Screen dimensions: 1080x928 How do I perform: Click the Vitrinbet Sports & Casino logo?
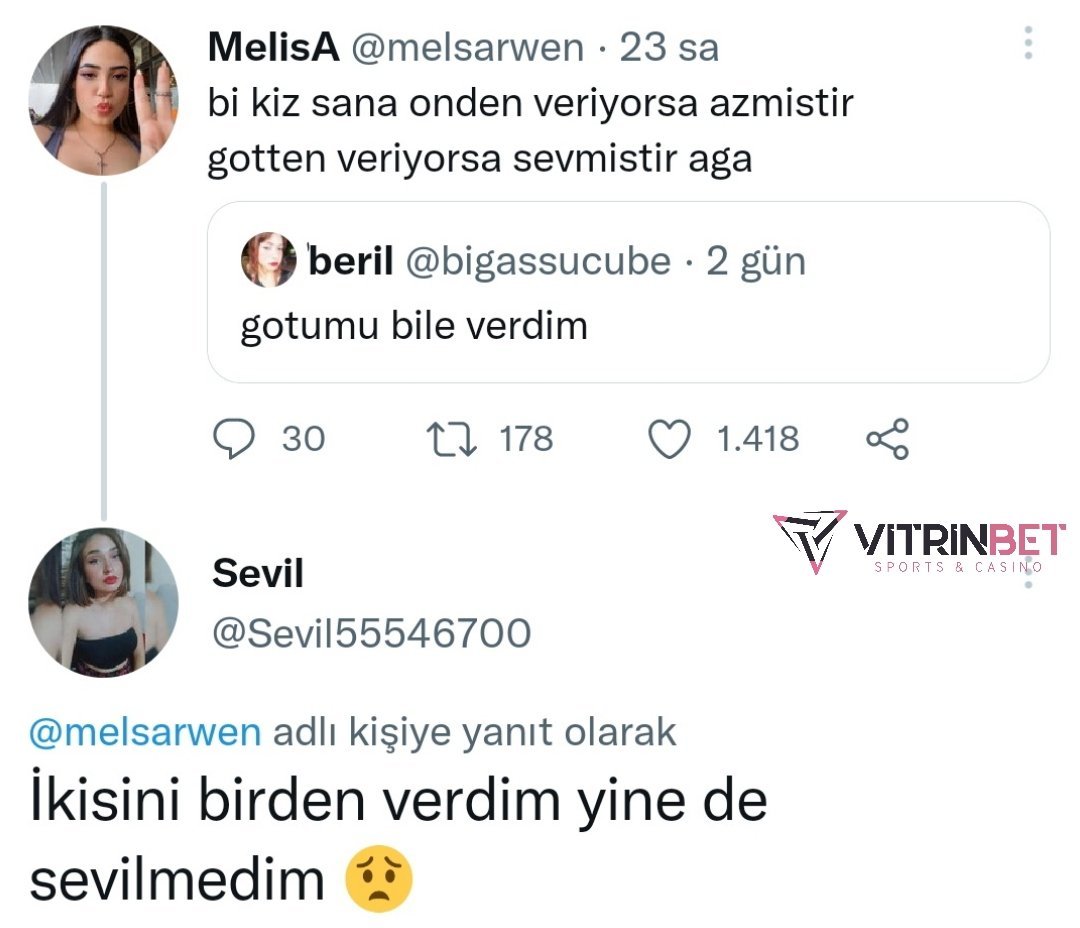click(x=918, y=543)
